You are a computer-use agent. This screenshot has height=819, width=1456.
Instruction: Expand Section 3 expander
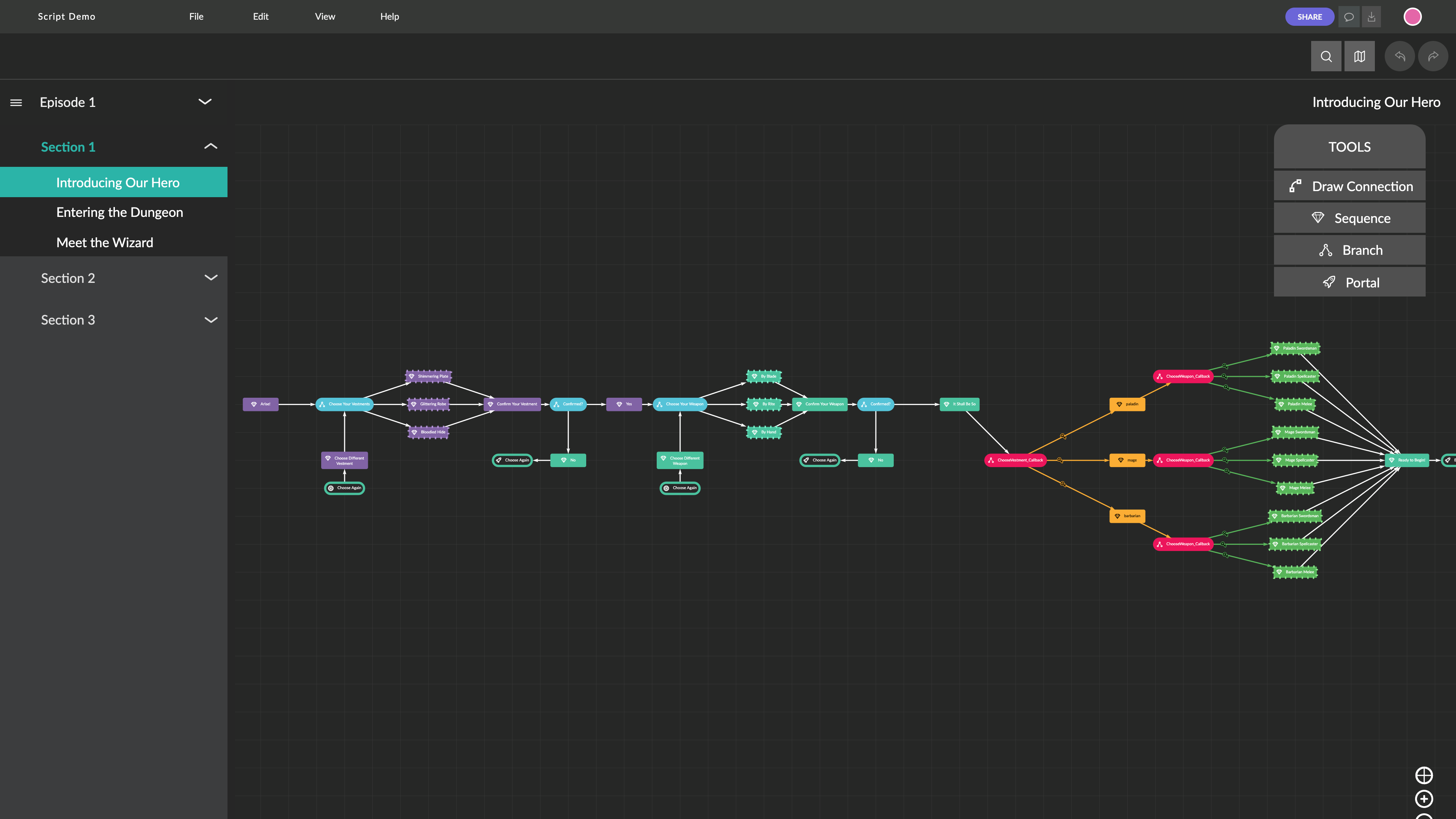point(210,319)
